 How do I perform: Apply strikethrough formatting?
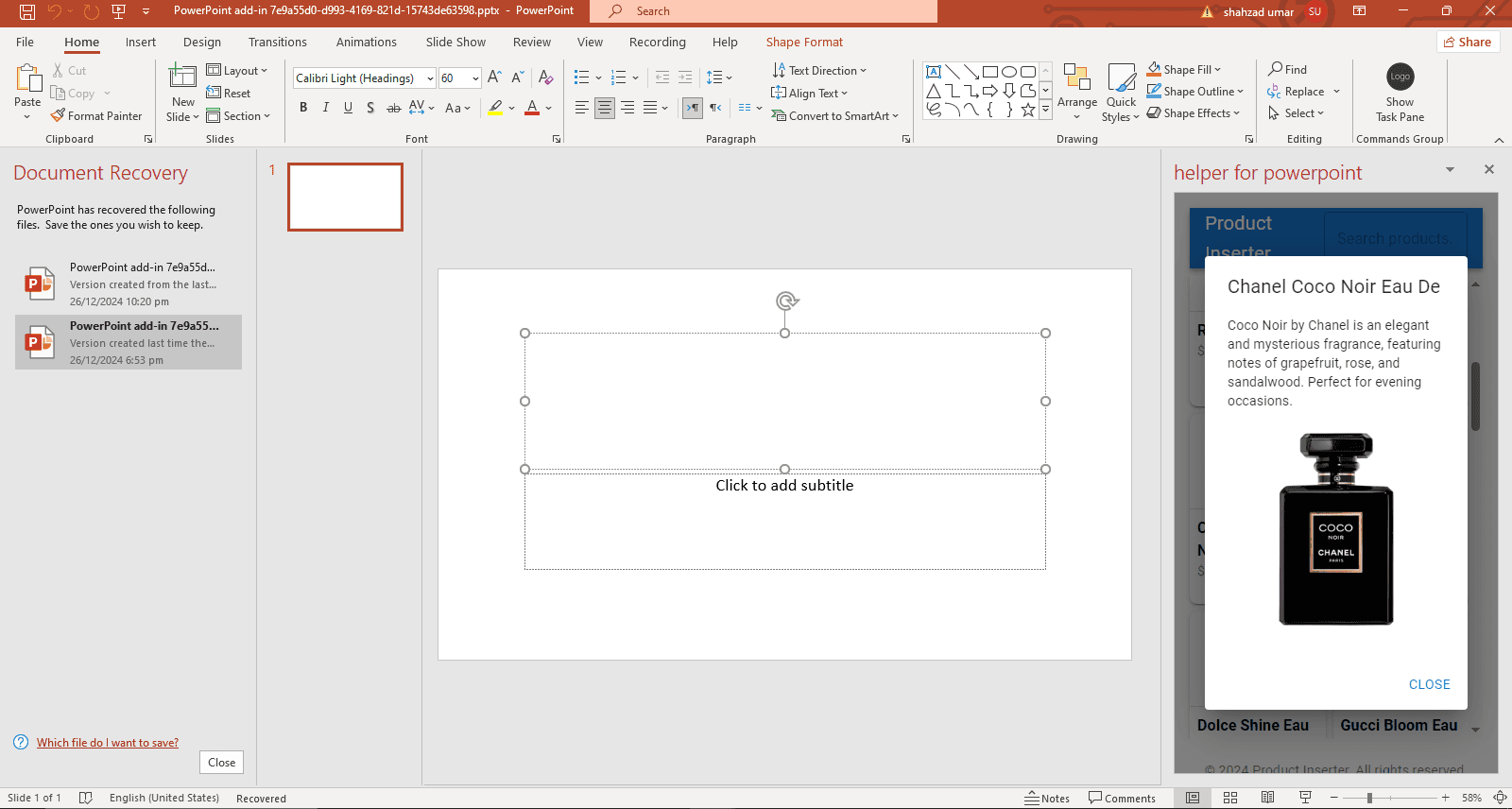[x=393, y=108]
